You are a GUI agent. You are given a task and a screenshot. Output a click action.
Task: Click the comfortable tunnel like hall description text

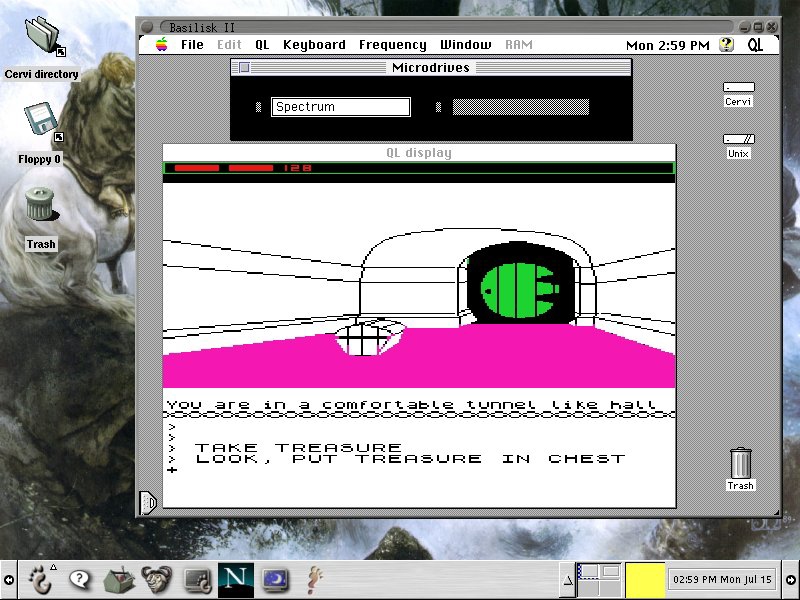point(411,405)
